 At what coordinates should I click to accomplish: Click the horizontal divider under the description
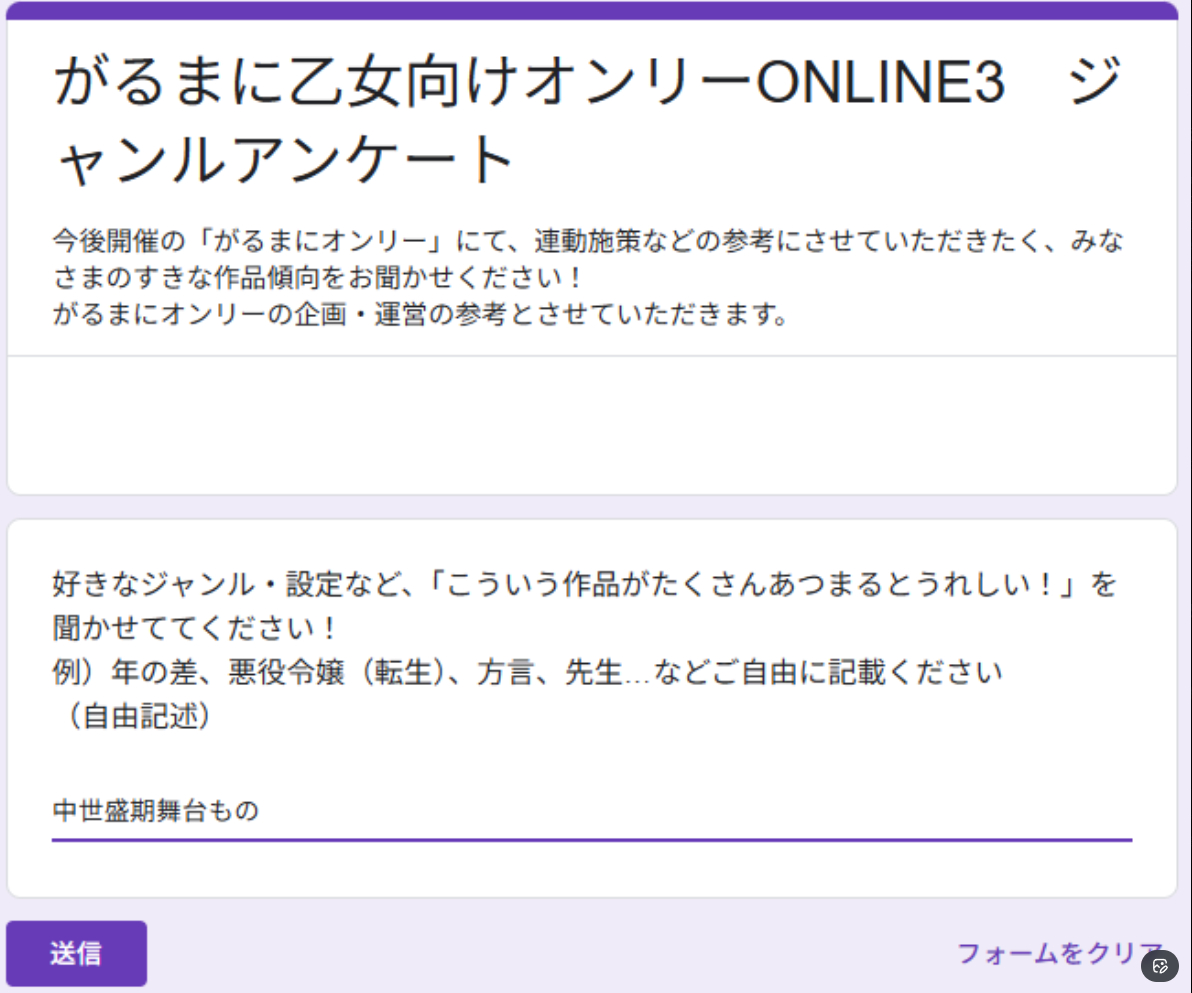592,356
